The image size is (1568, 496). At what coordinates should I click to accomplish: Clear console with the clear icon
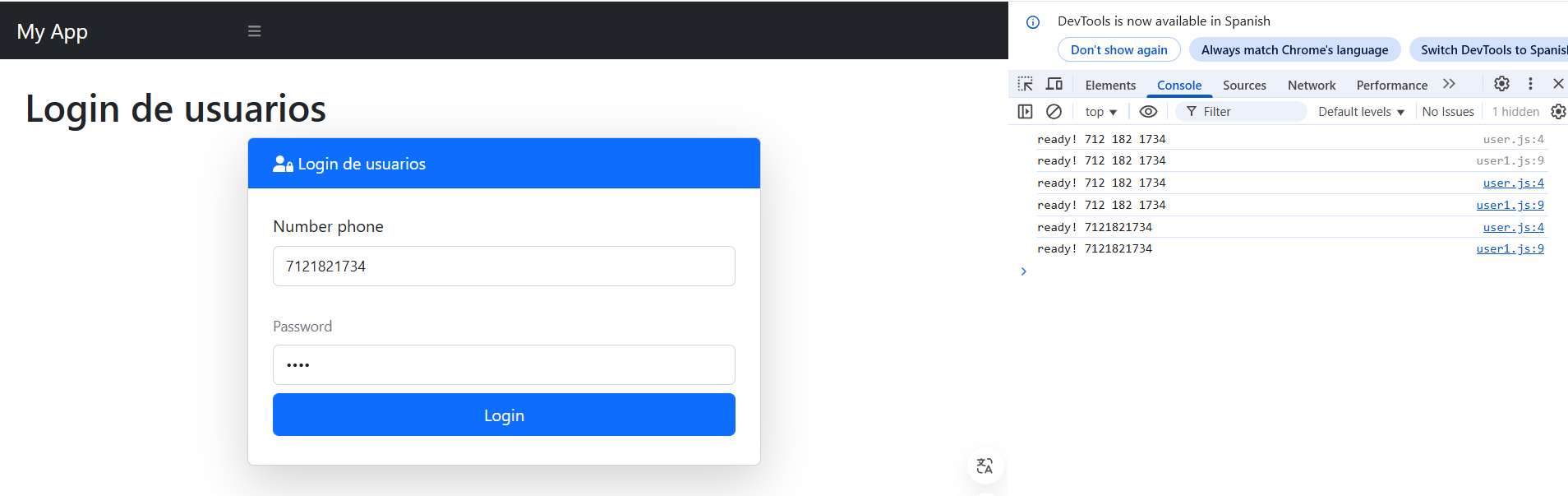click(1054, 112)
